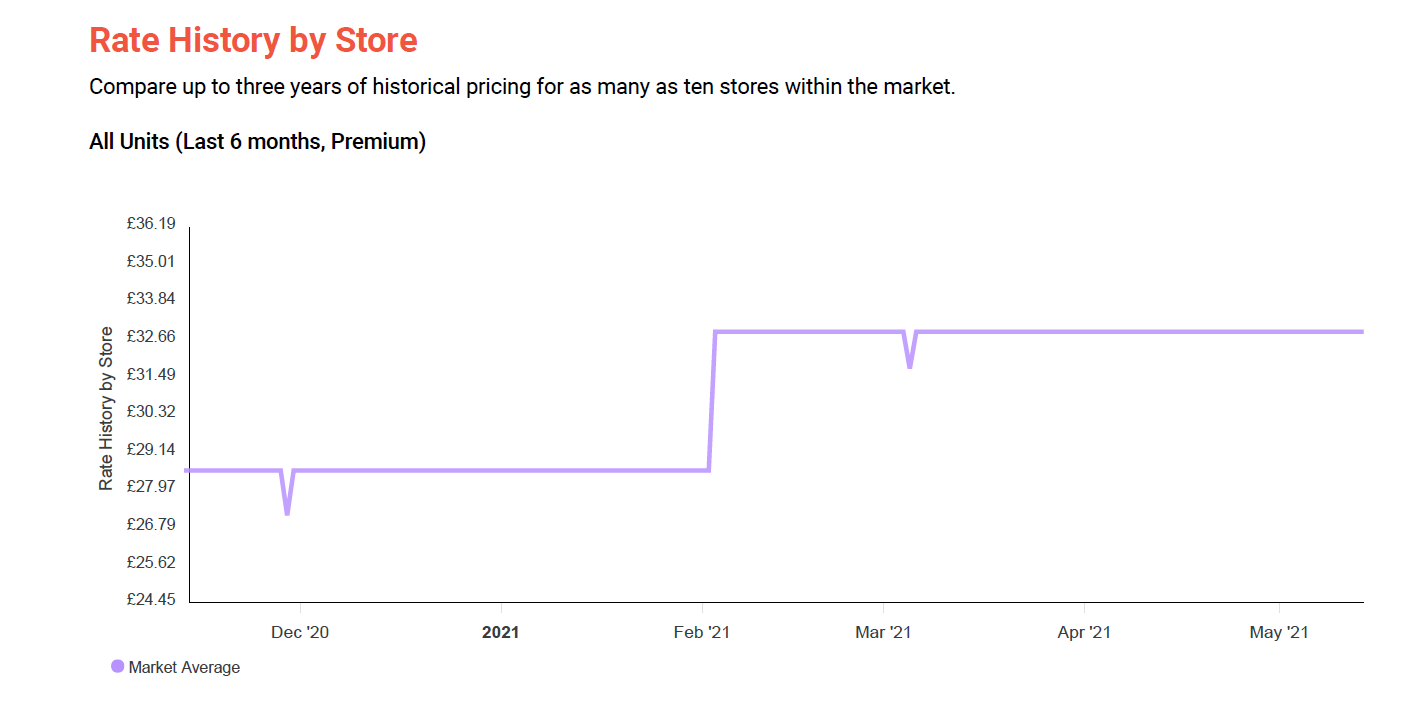Image resolution: width=1418 pixels, height=713 pixels.
Task: Select the bold 2021 x-axis label
Action: [x=500, y=633]
